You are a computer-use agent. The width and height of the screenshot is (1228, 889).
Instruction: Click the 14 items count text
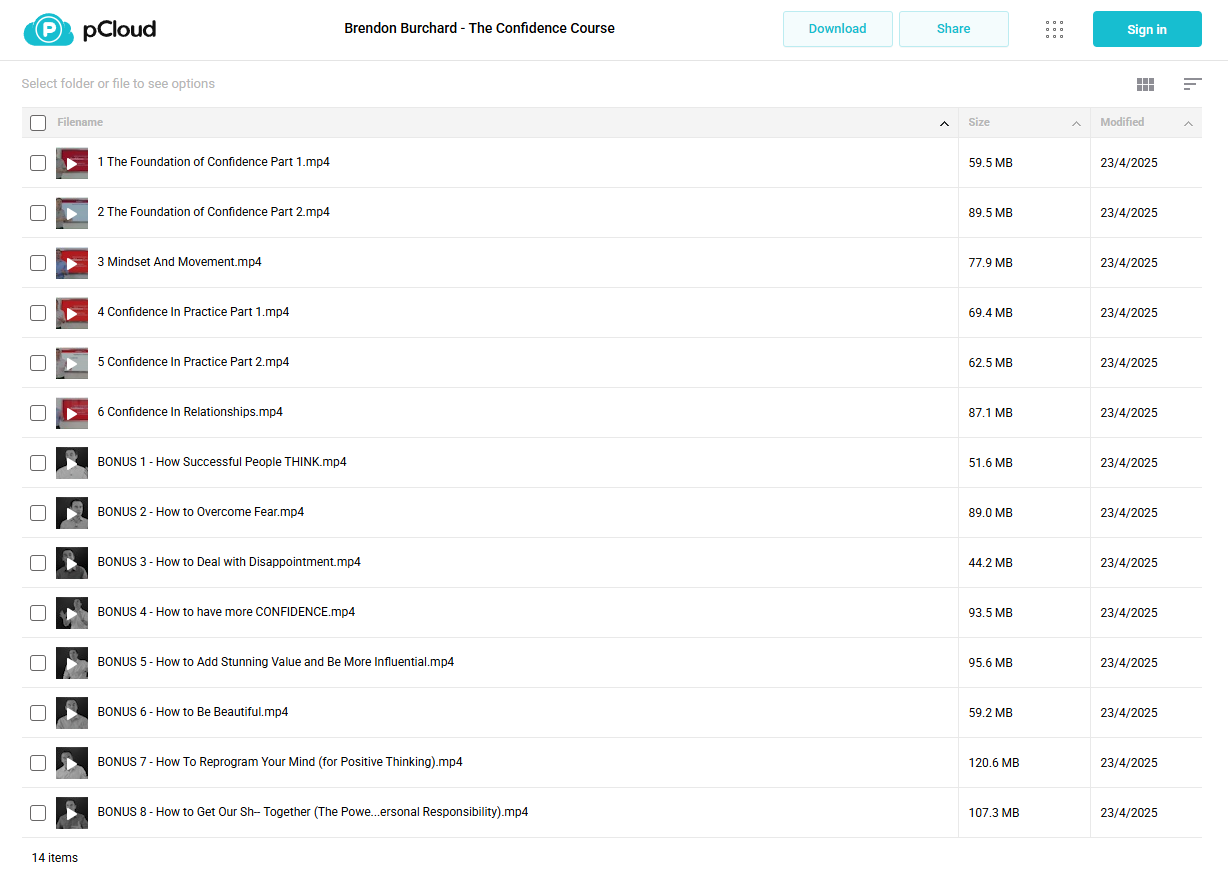[x=54, y=858]
